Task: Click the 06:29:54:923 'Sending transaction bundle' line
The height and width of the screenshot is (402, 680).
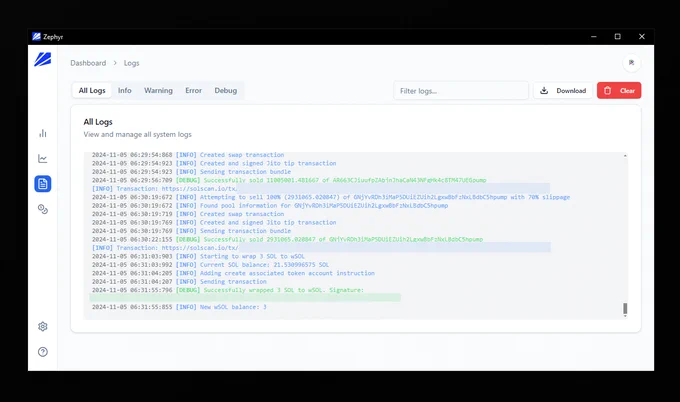Action: point(191,172)
